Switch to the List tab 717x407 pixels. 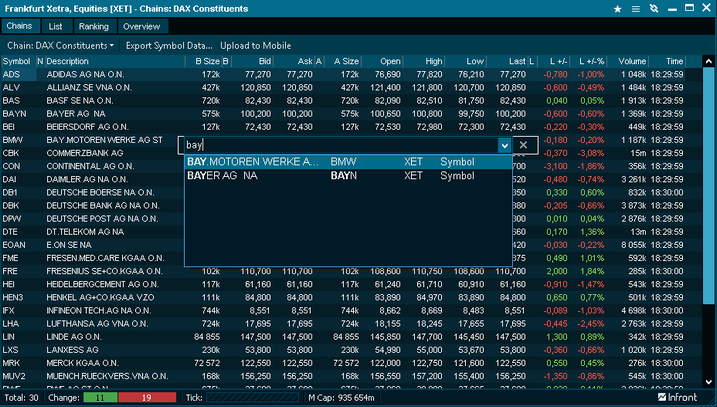coord(55,26)
